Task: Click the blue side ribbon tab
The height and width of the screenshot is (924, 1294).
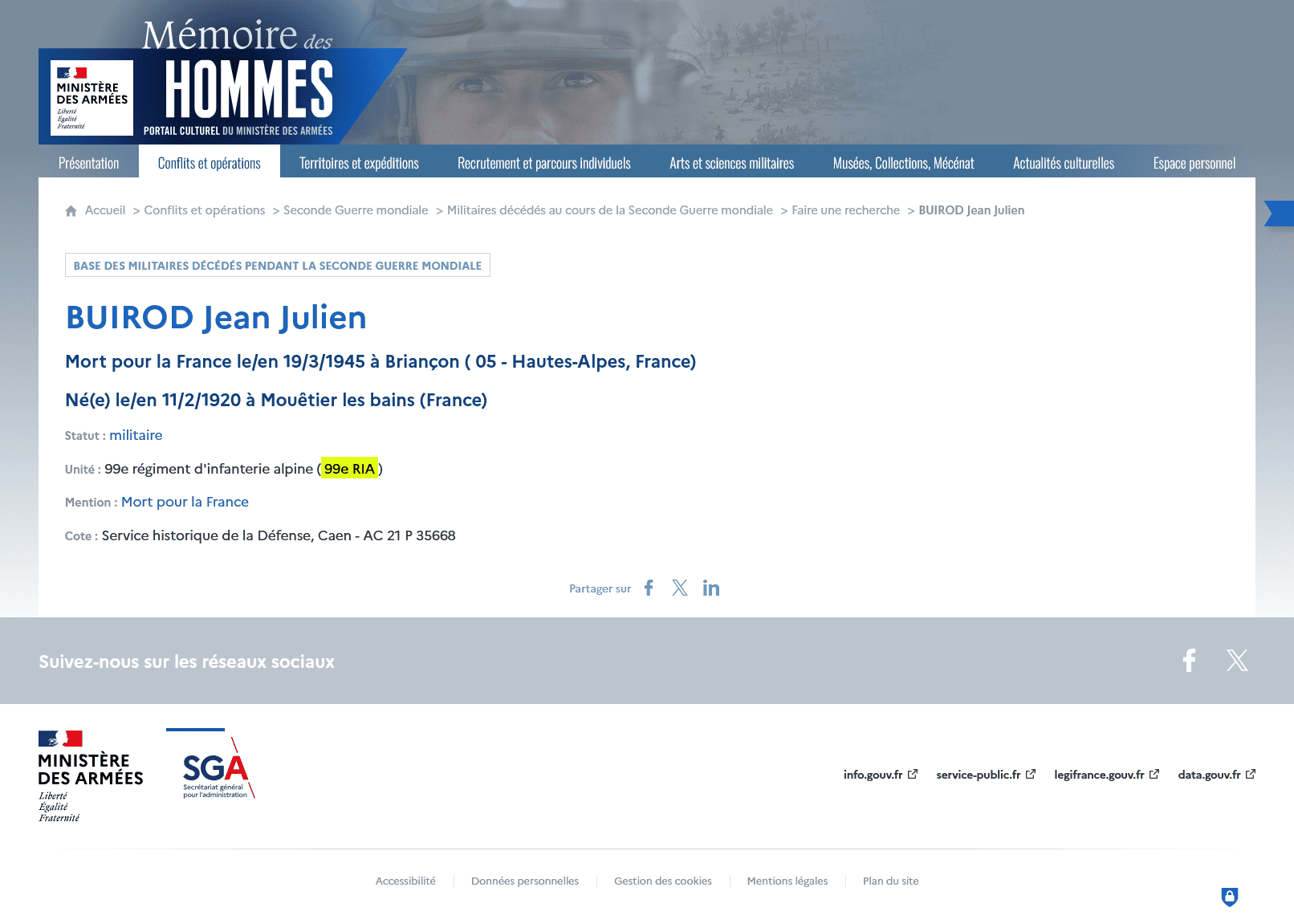Action: [1280, 214]
